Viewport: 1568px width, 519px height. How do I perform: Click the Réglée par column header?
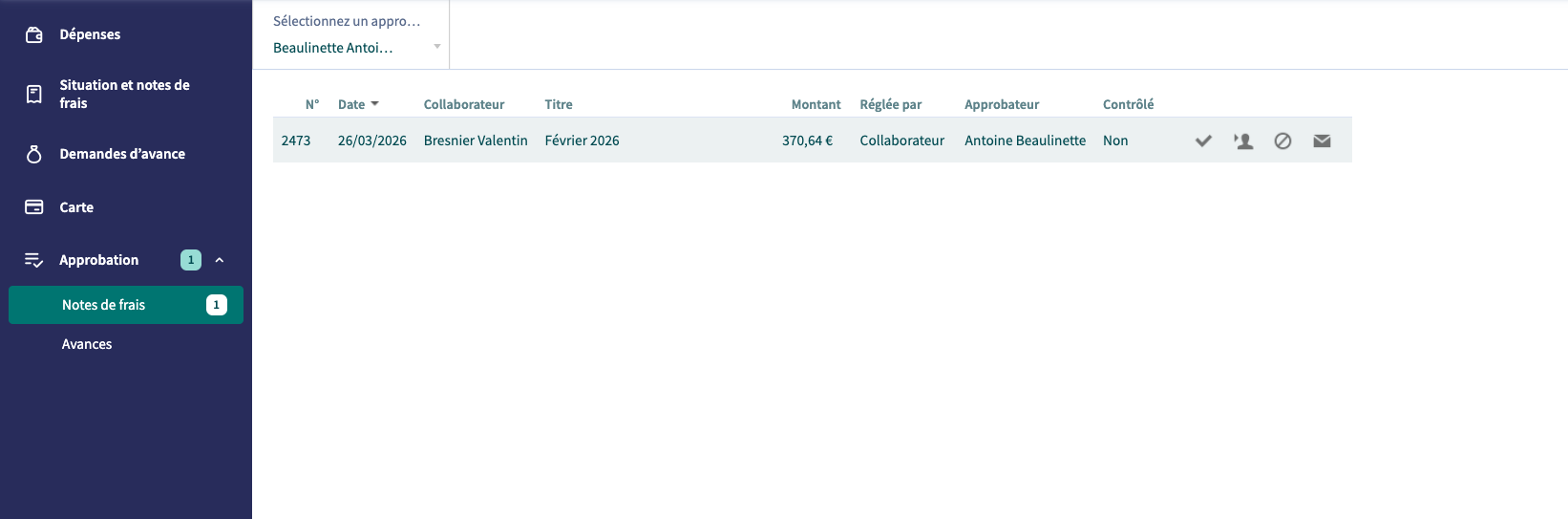pyautogui.click(x=891, y=104)
